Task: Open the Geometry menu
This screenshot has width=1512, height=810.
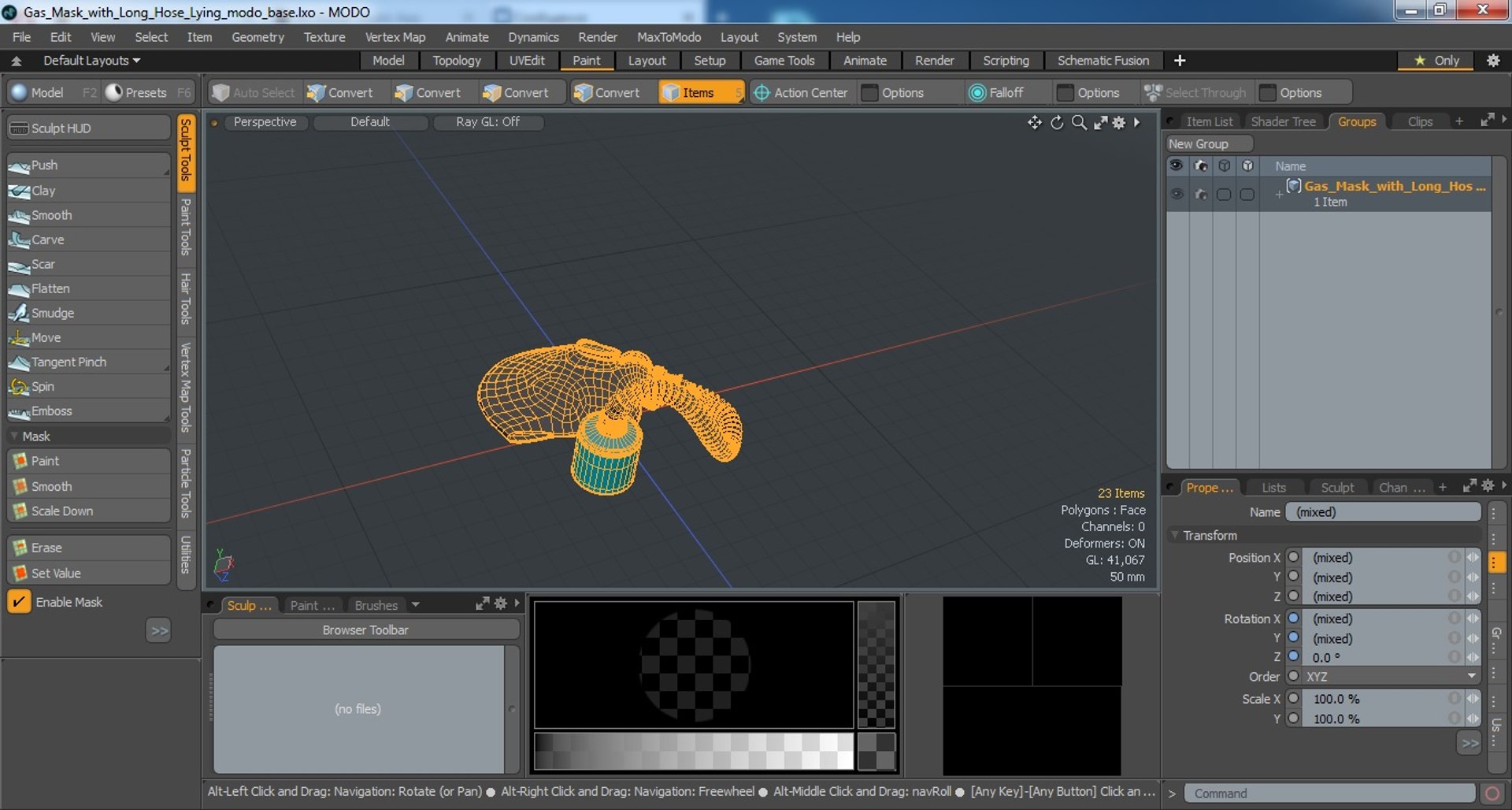Action: click(x=257, y=37)
